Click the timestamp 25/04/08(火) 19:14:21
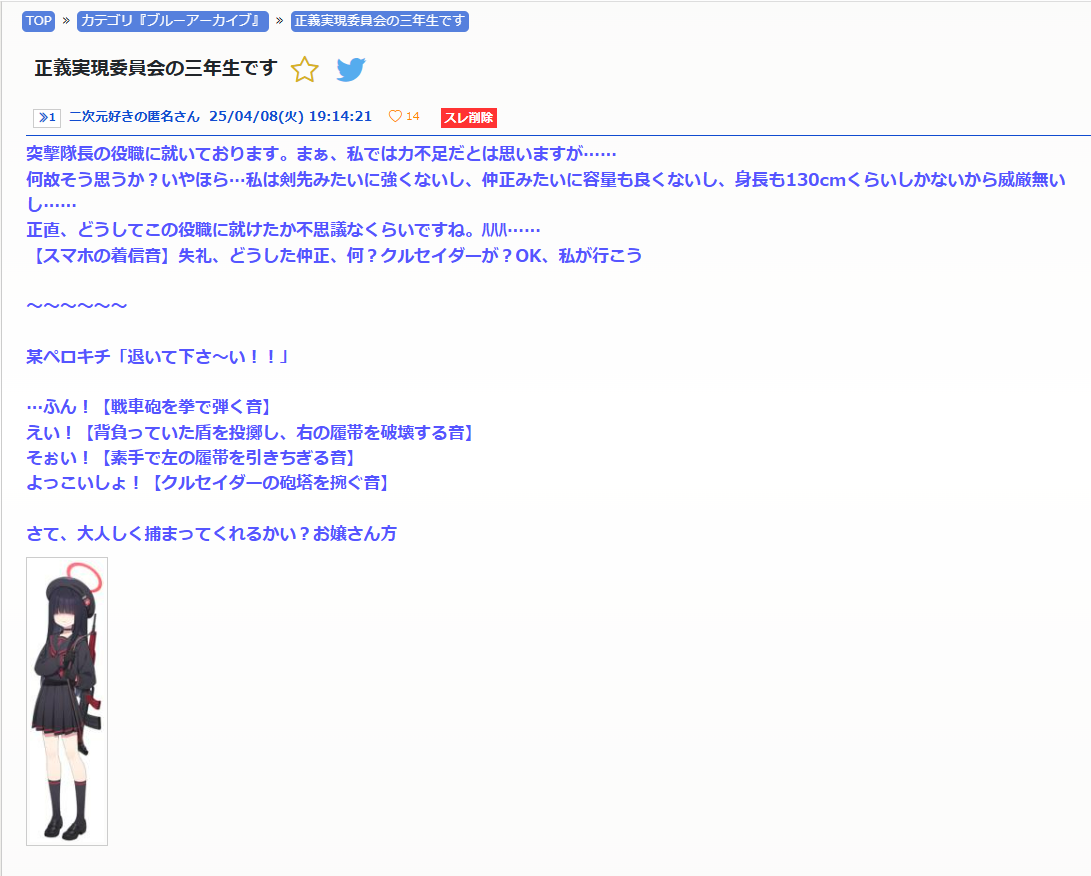1091x876 pixels. [291, 116]
